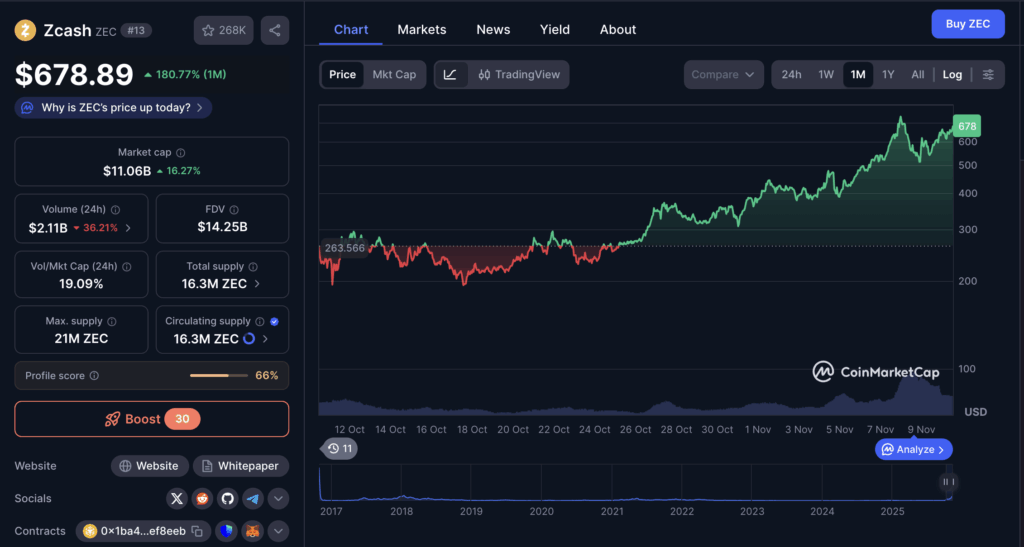Click the Volume (24h) info icon
This screenshot has height=547, width=1024.
tap(116, 210)
